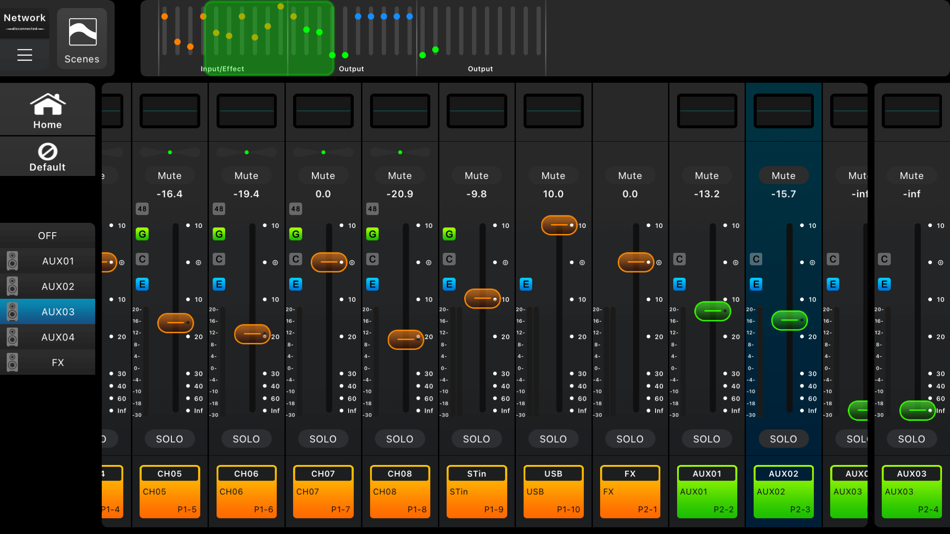This screenshot has height=534, width=950.
Task: Click the speaker icon beside AUX04
Action: click(12, 337)
